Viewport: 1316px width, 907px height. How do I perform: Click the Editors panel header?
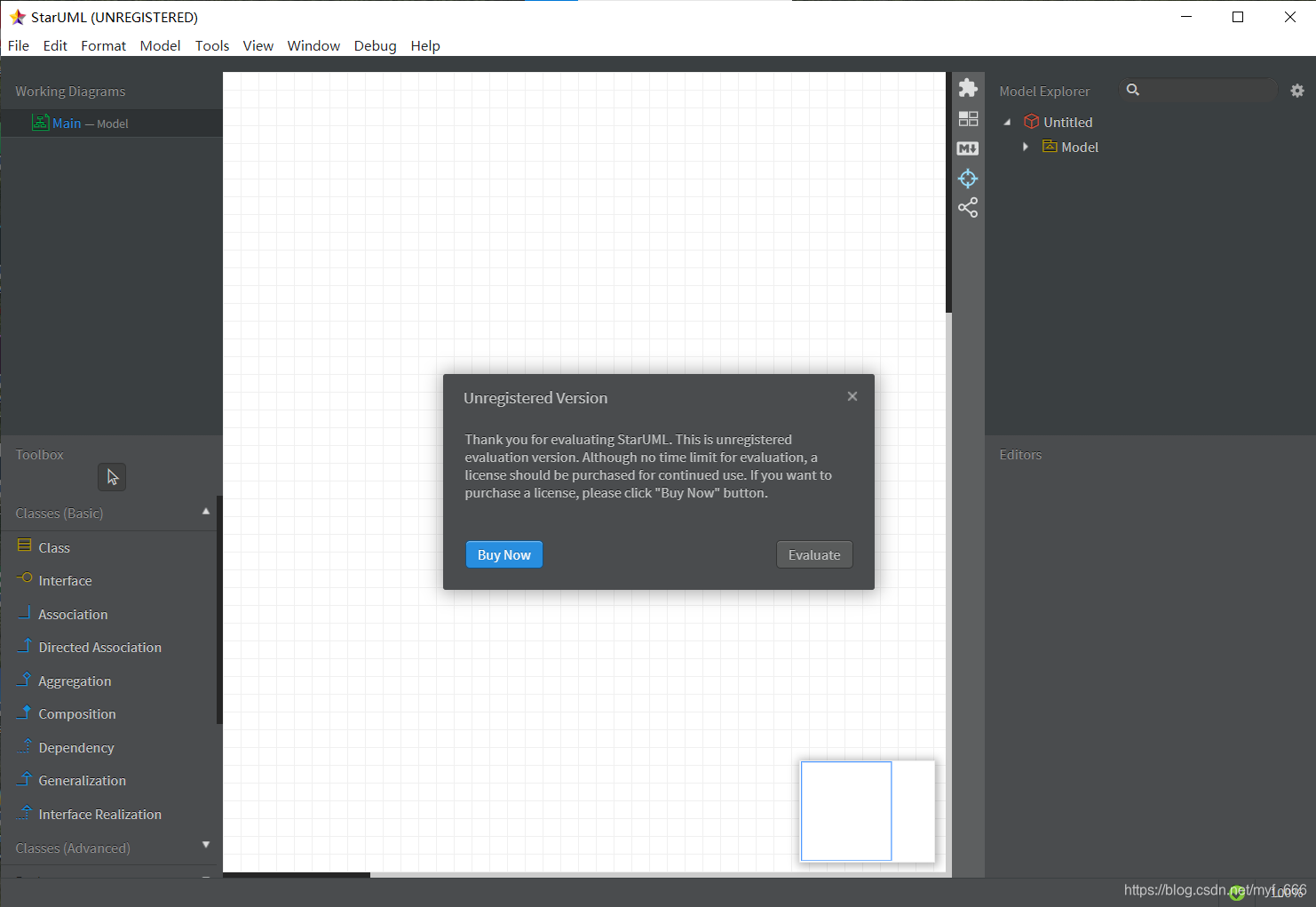(1020, 454)
